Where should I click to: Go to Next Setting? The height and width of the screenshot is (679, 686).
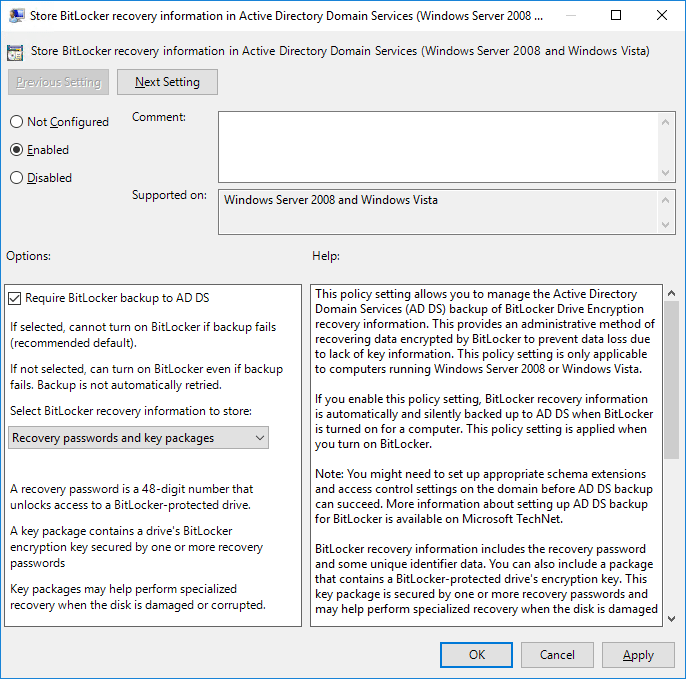pos(167,82)
